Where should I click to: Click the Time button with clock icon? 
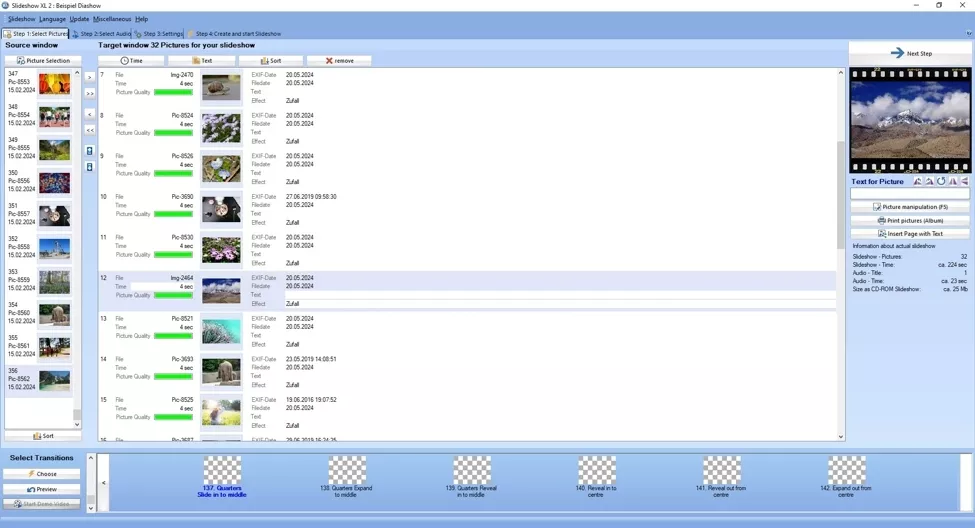pos(131,61)
